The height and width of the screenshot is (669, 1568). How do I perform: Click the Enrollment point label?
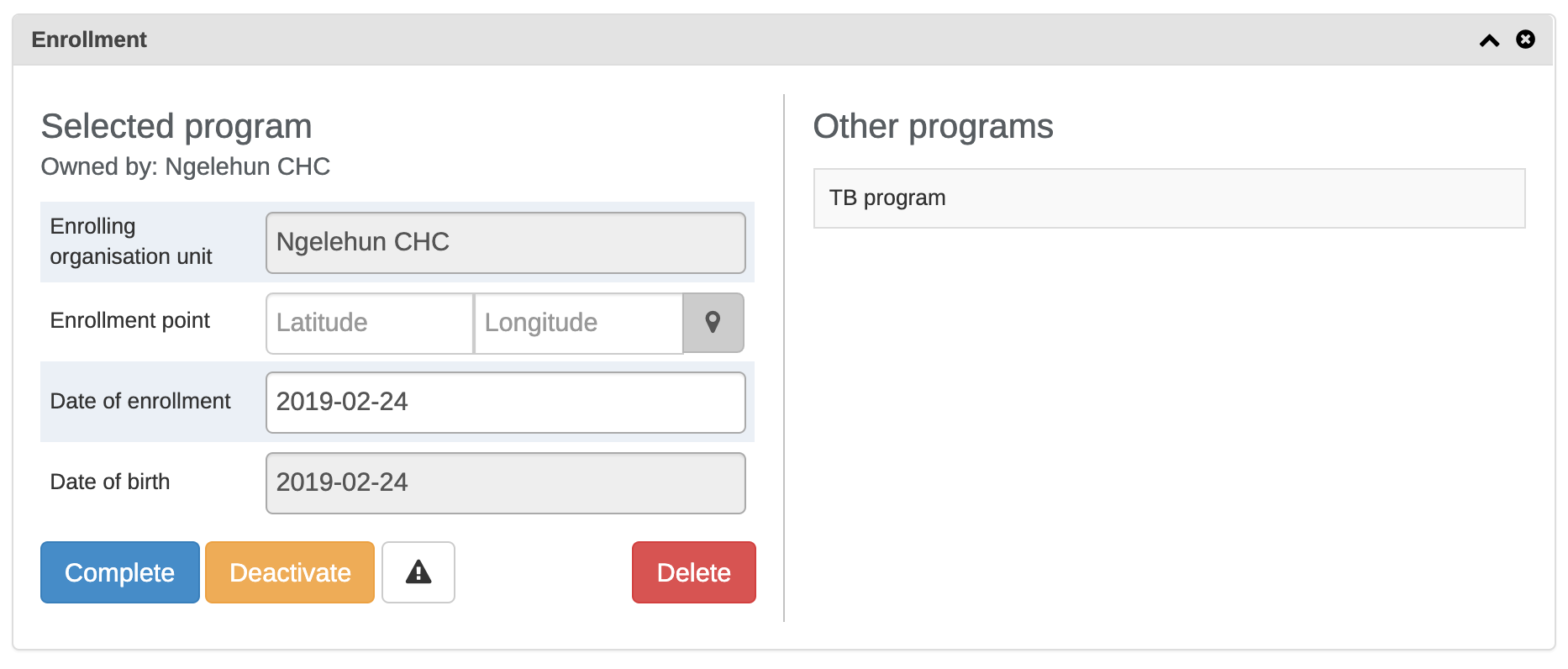pos(130,320)
